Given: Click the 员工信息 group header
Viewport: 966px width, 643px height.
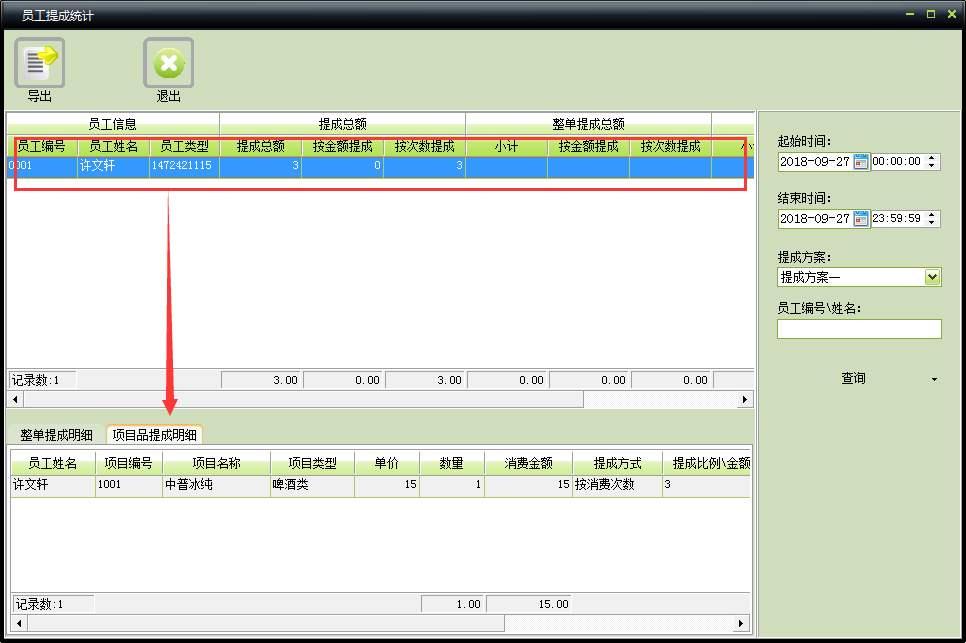Looking at the screenshot, I should pos(113,124).
